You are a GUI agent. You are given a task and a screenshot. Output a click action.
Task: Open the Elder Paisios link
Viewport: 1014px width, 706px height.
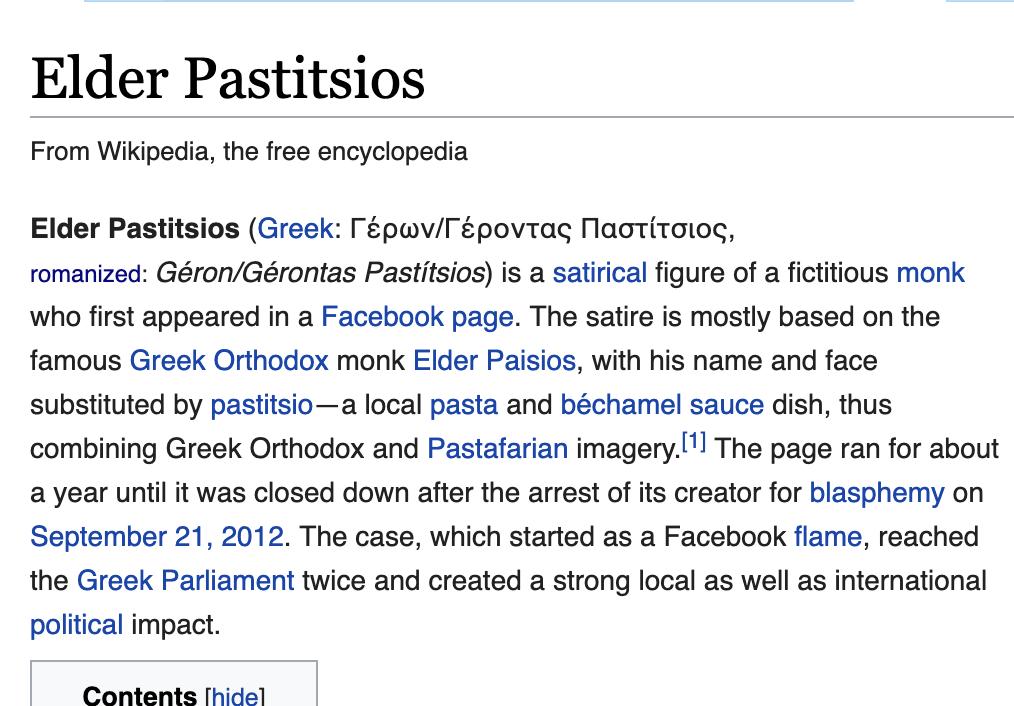coord(494,361)
